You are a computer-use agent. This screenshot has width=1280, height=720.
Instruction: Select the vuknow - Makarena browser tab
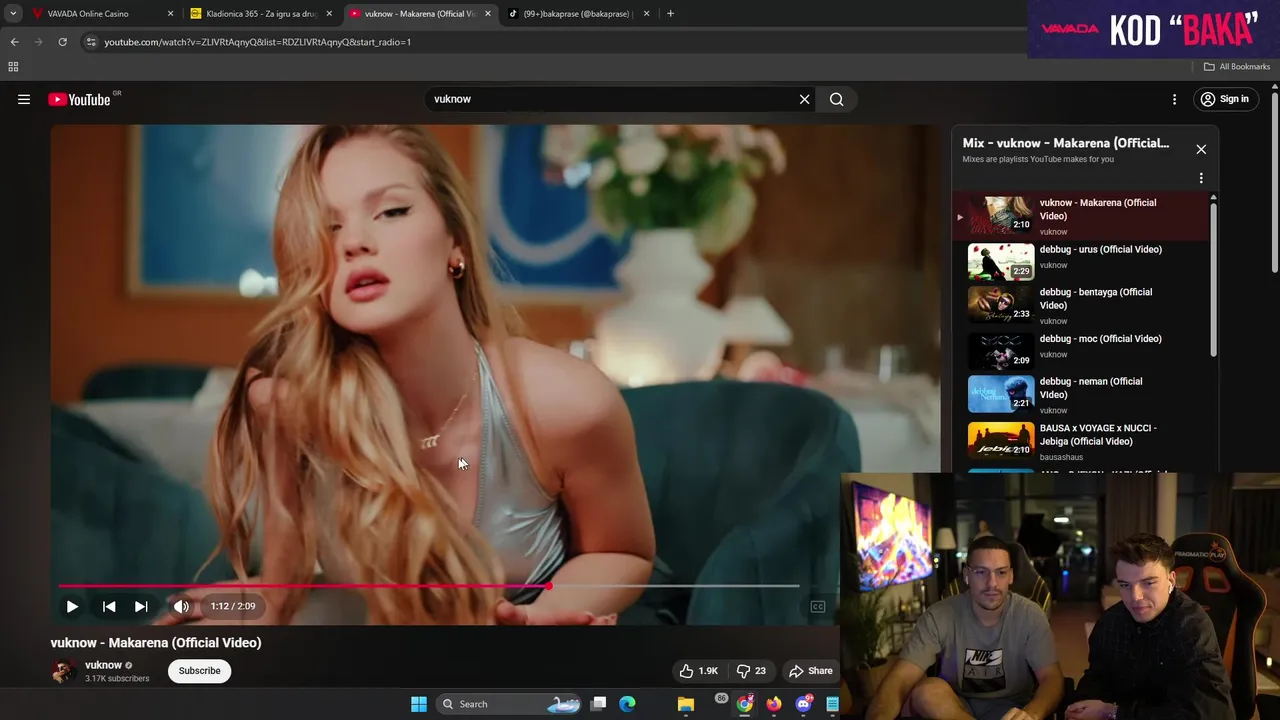(x=419, y=14)
